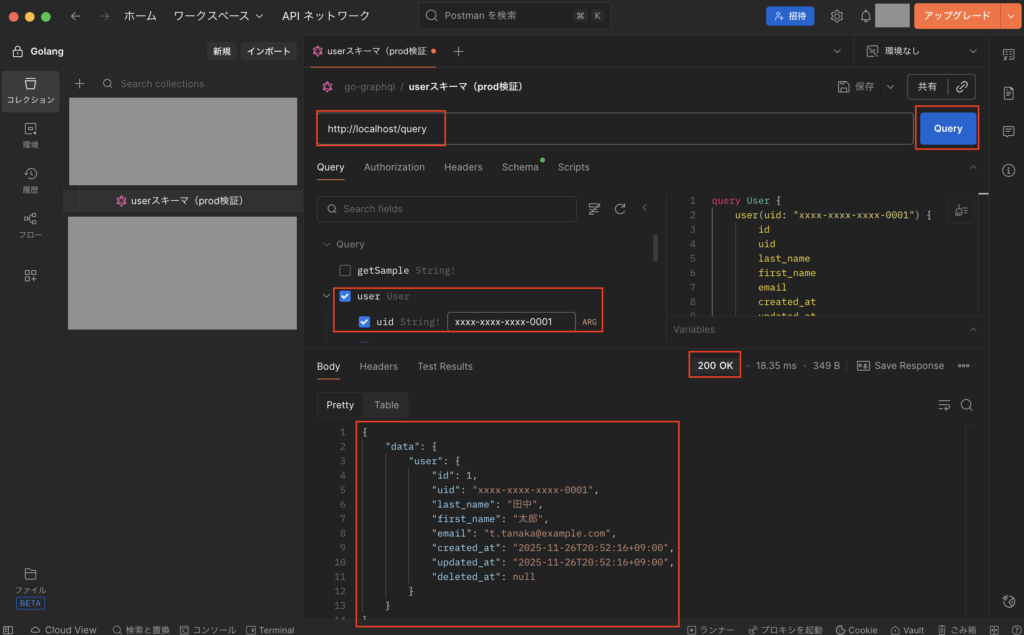Image resolution: width=1024 pixels, height=635 pixels.
Task: Open the 環境なし environment dropdown
Action: (922, 51)
